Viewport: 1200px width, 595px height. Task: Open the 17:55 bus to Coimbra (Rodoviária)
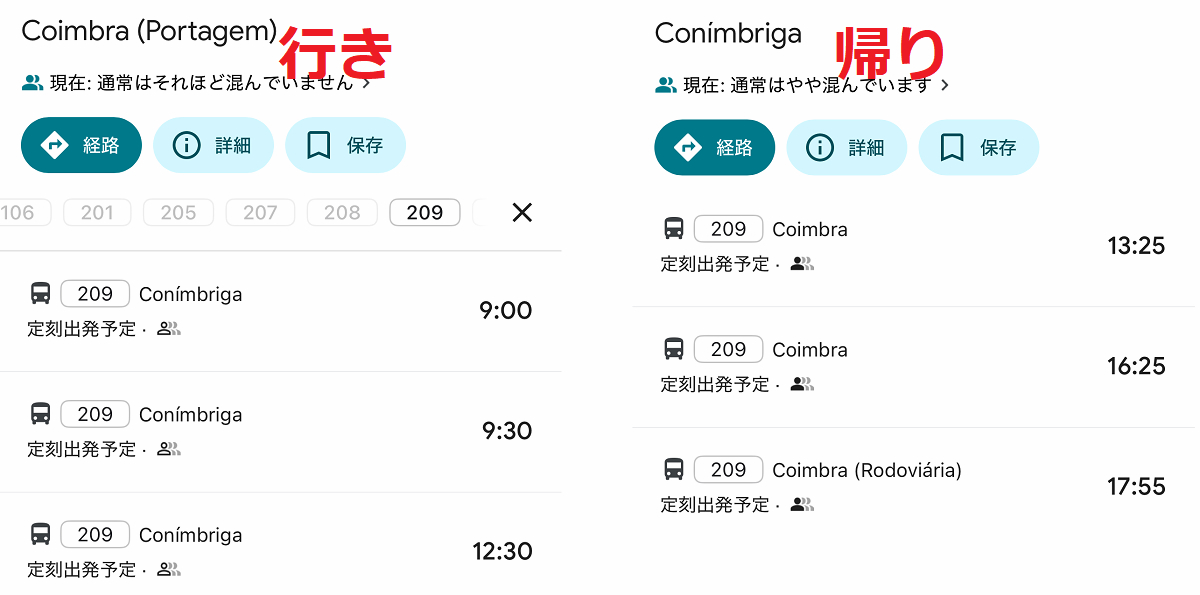point(912,486)
